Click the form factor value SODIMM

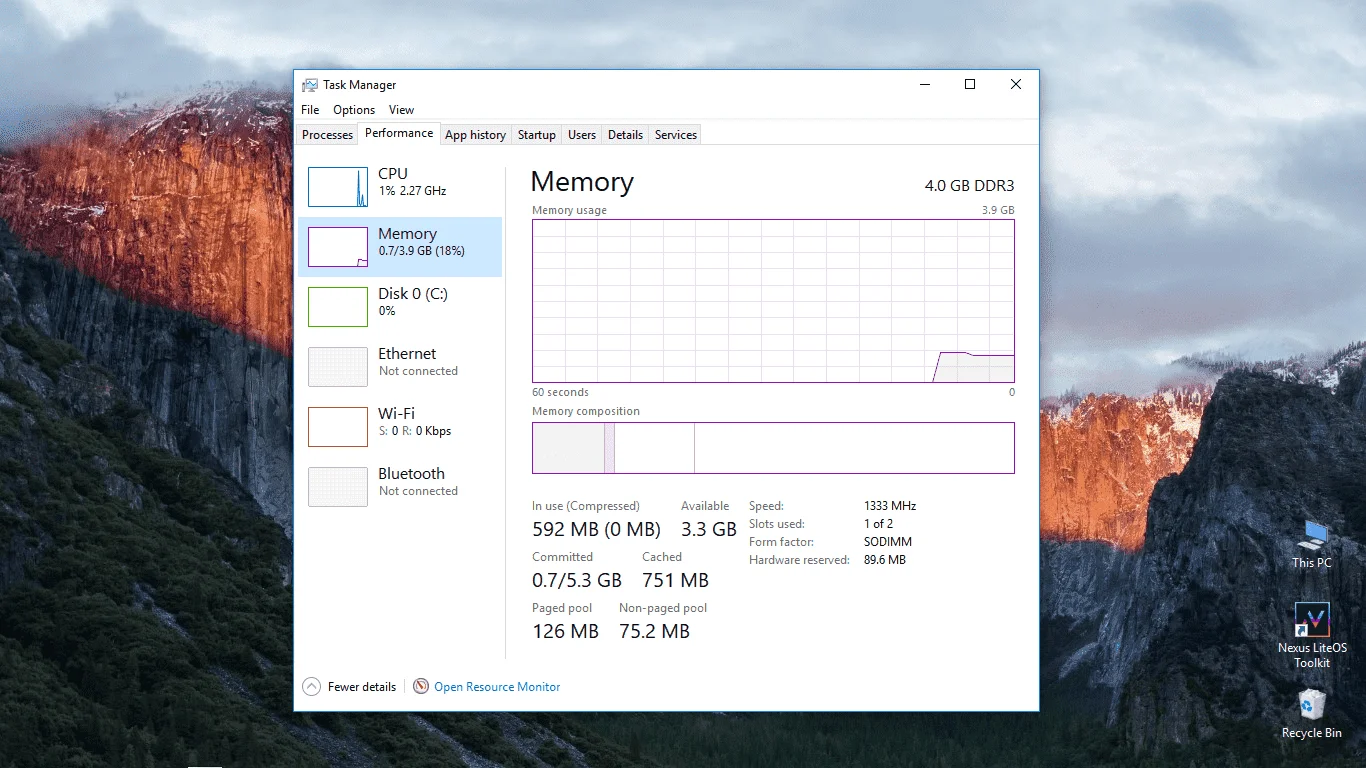[x=888, y=542]
